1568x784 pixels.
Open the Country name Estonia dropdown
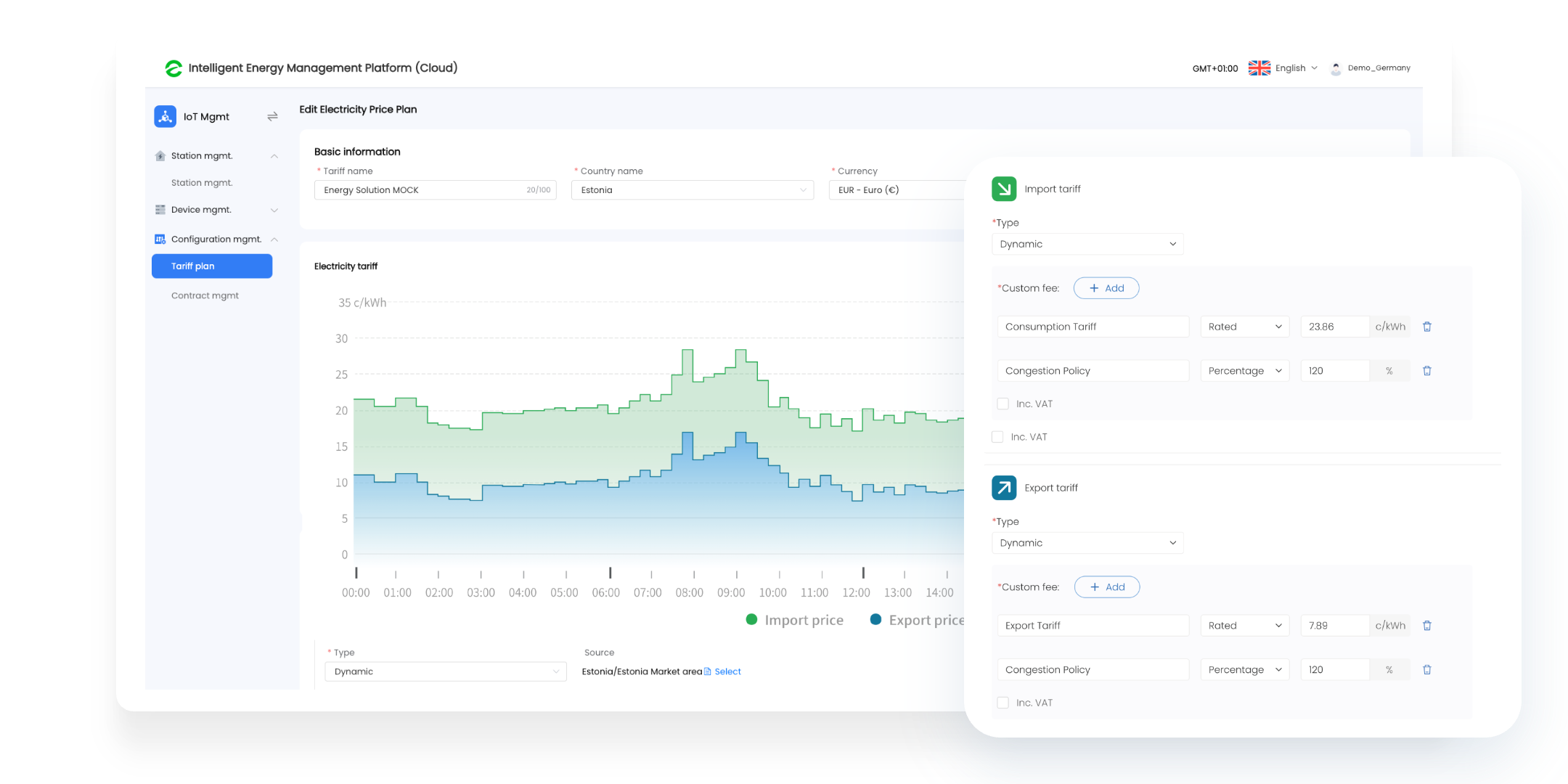pyautogui.click(x=693, y=190)
